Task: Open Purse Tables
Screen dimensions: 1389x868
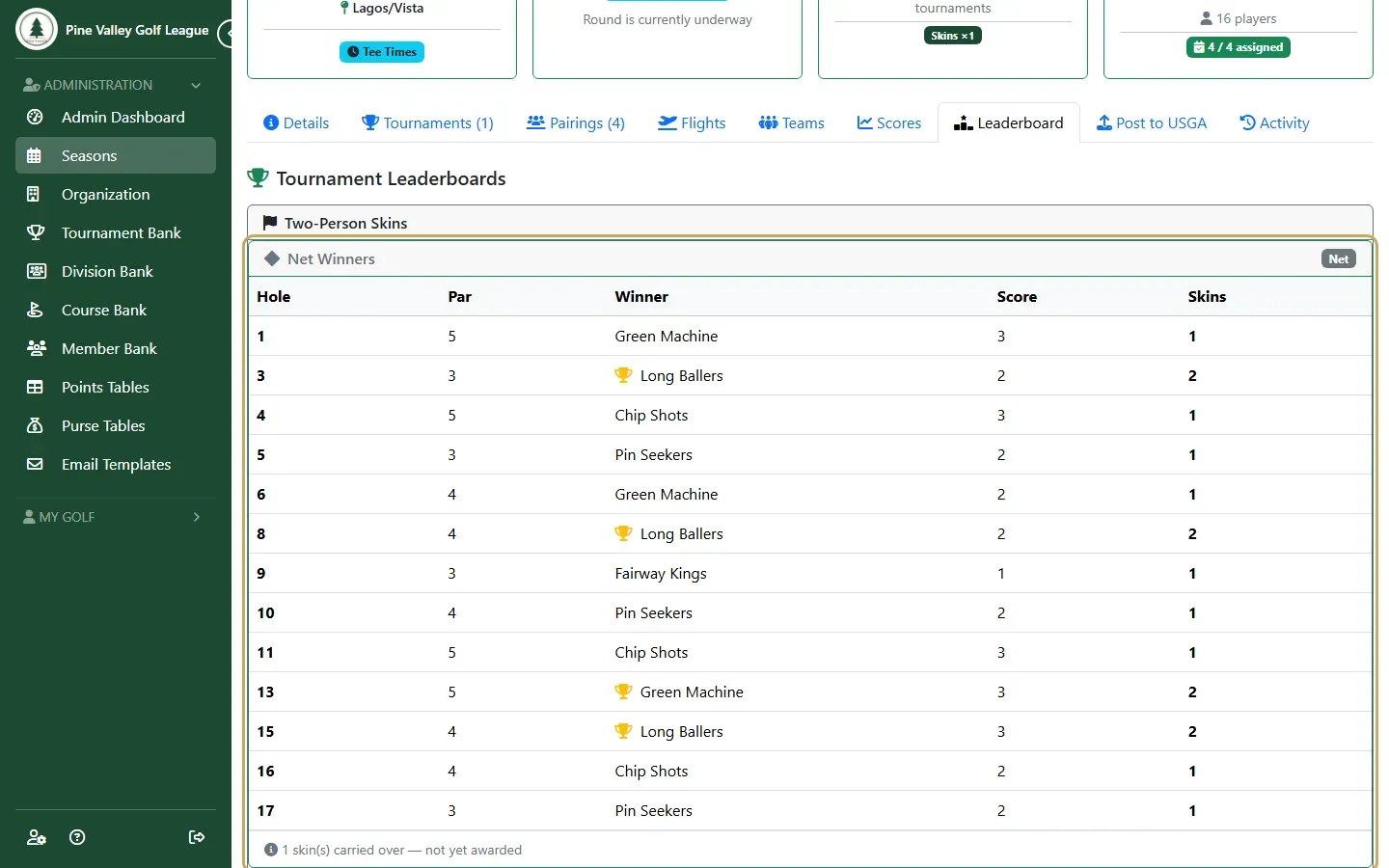Action: (116, 425)
